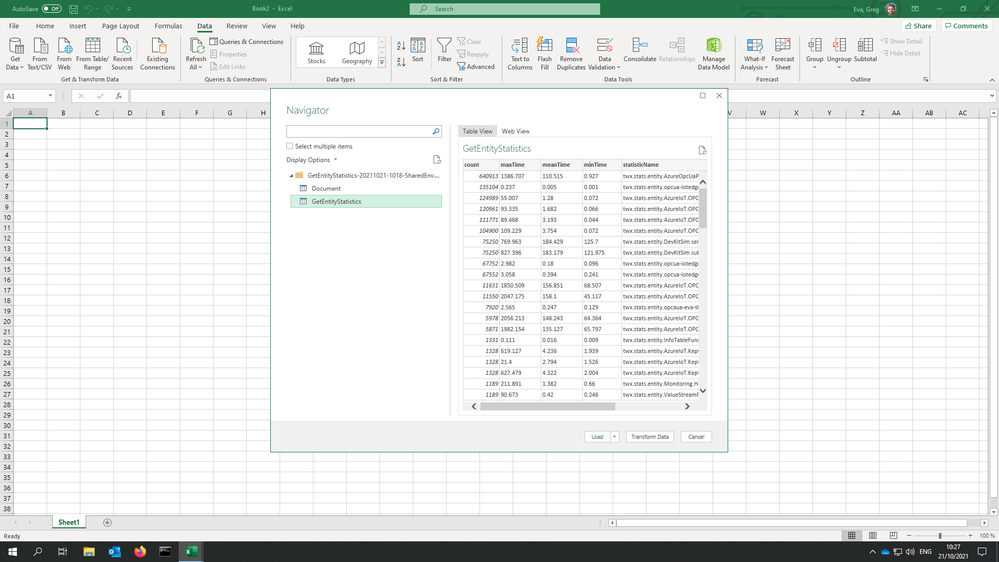The height and width of the screenshot is (562, 999).
Task: Open Excel from the taskbar
Action: [x=191, y=552]
